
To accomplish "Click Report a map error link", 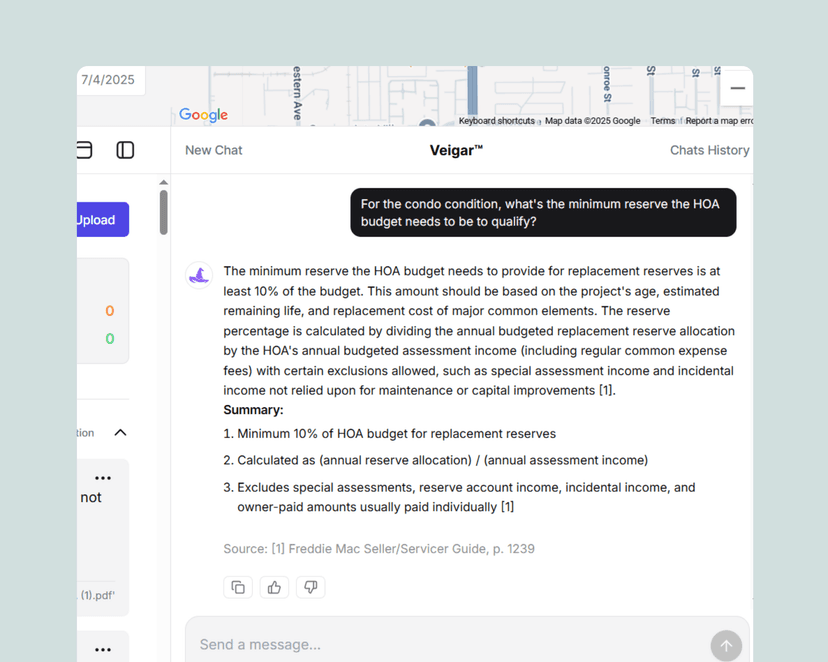I will (719, 121).
